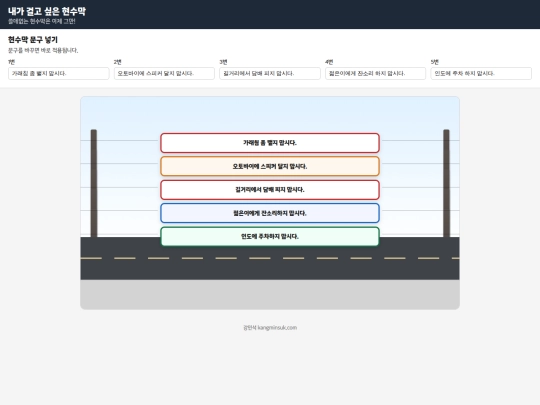Viewport: 540px width, 405px height.
Task: Select the blue-bordered fourth banner
Action: (270, 213)
